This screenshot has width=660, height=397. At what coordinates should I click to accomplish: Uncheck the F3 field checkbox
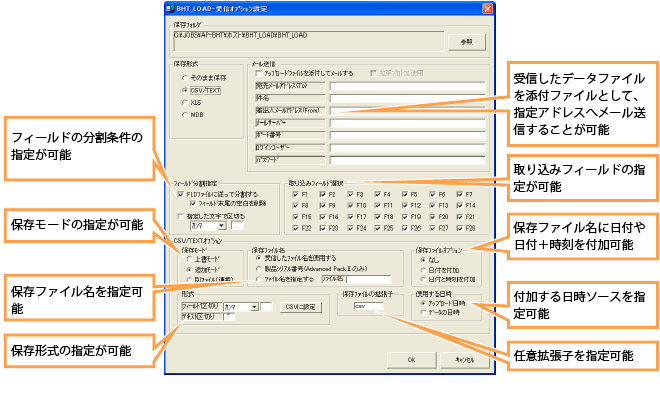(x=350, y=194)
